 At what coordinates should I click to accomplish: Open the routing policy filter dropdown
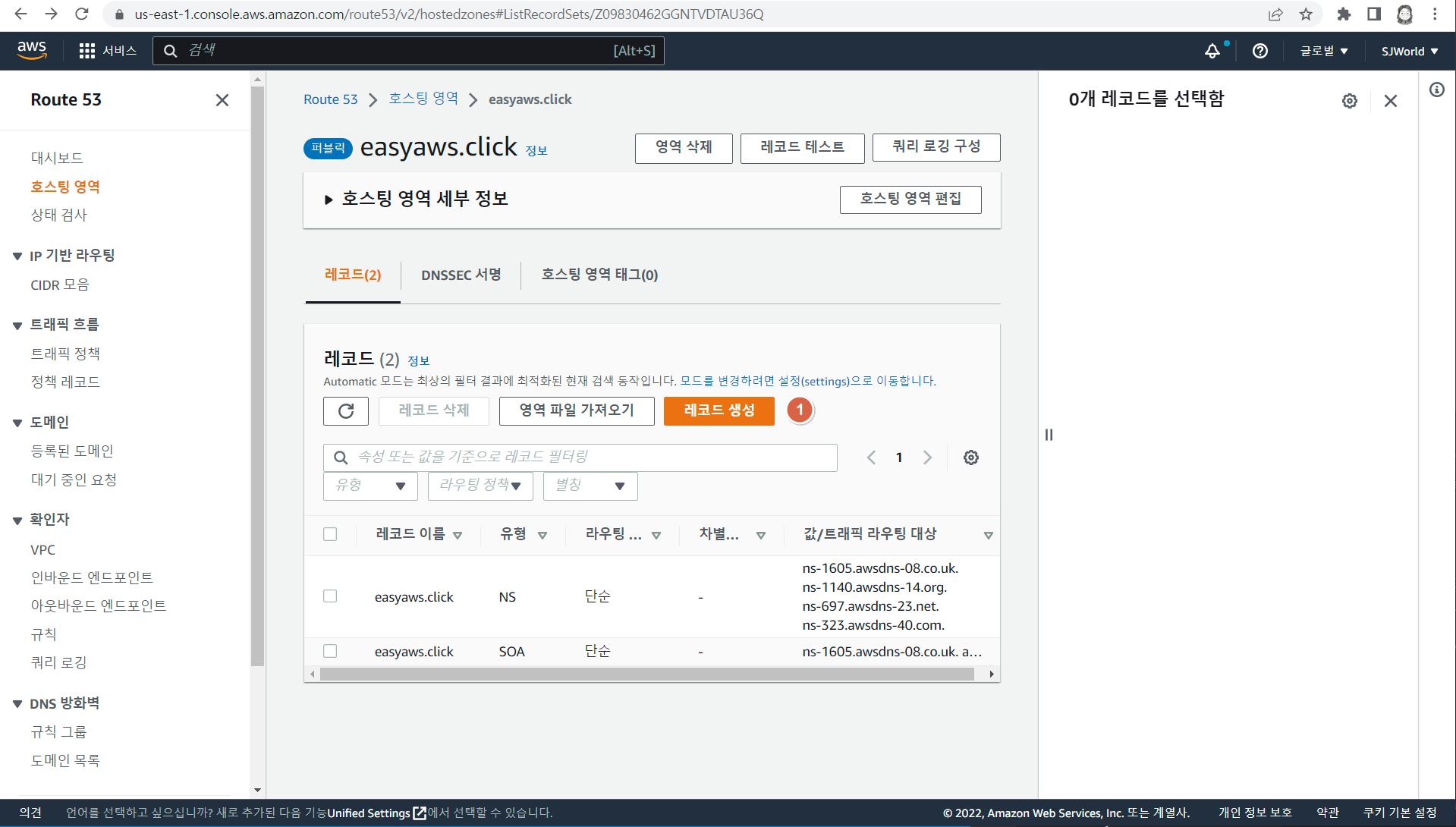pos(480,486)
